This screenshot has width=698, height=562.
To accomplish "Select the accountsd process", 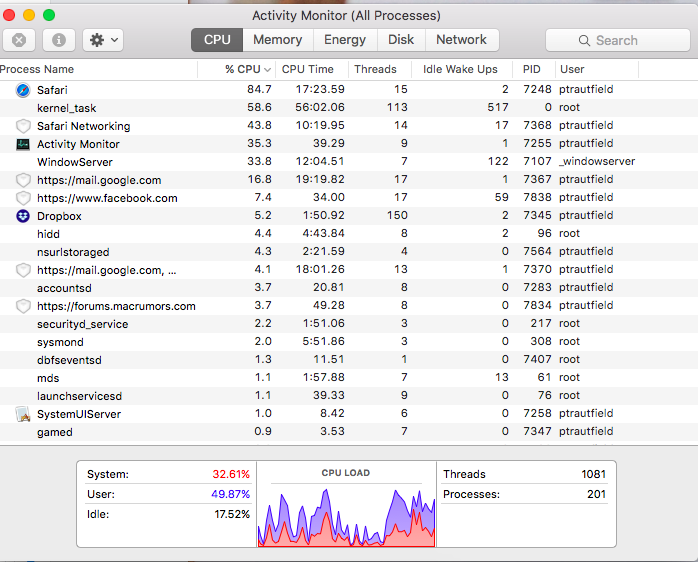I will [349, 288].
